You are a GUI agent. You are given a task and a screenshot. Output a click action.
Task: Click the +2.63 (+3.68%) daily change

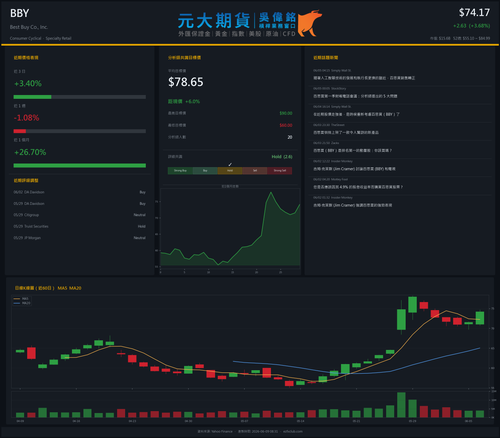(471, 26)
